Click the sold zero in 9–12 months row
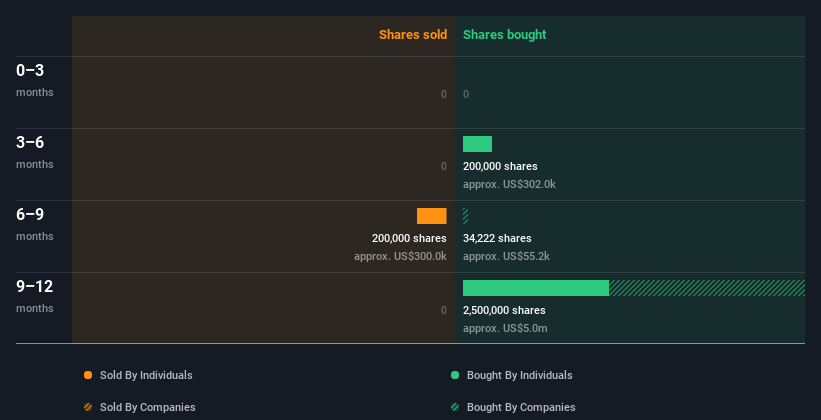Viewport: 821px width, 420px height. [444, 311]
